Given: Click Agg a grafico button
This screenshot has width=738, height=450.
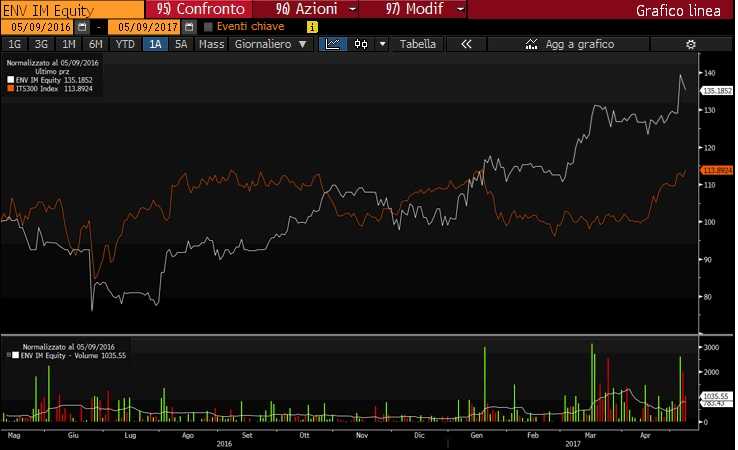Looking at the screenshot, I should (x=569, y=44).
